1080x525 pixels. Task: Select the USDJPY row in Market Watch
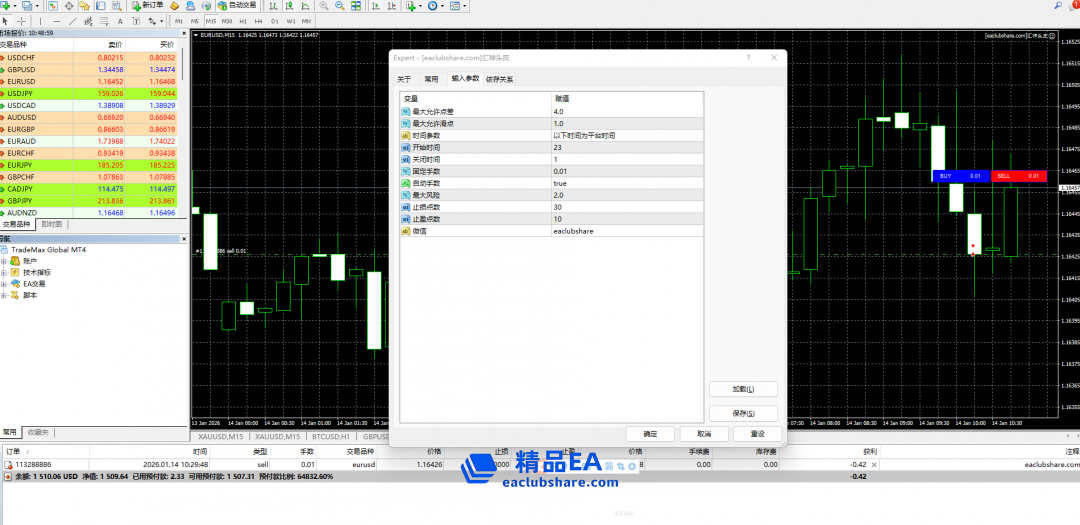pyautogui.click(x=92, y=93)
